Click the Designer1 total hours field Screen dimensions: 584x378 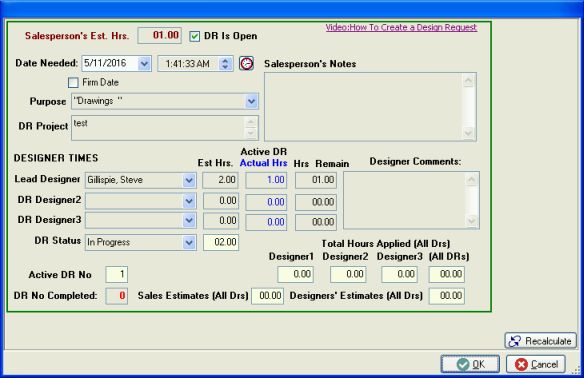pyautogui.click(x=295, y=274)
